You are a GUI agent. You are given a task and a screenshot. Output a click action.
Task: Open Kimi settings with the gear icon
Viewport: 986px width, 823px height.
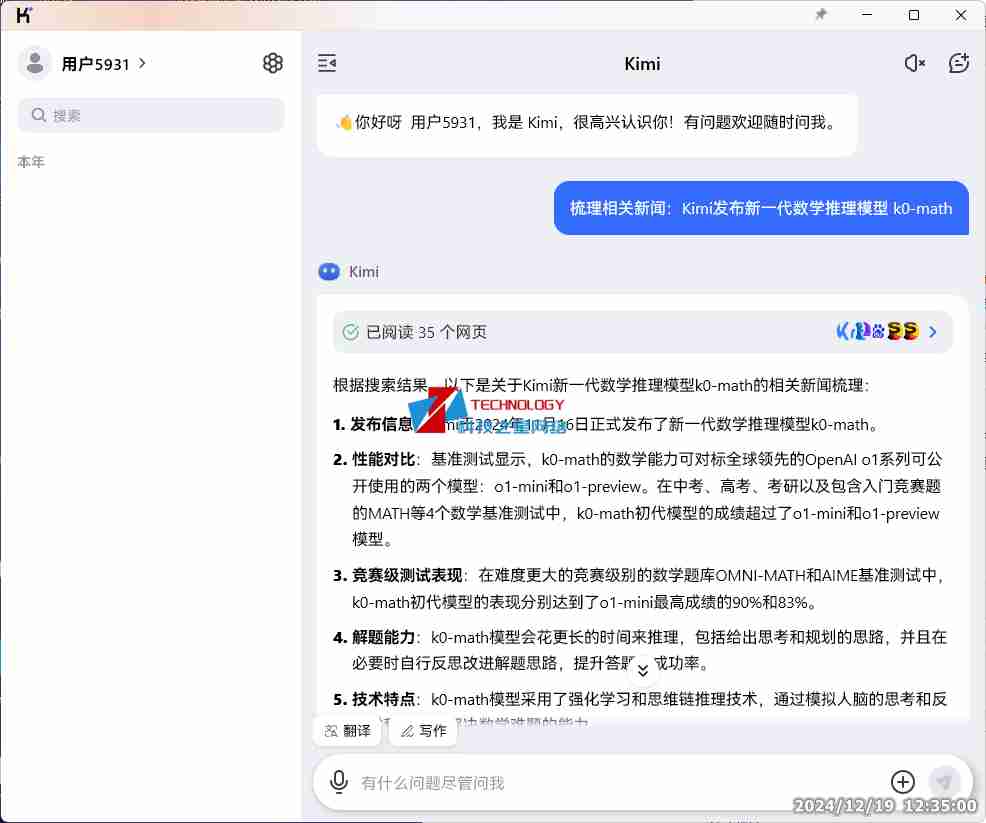pos(273,62)
